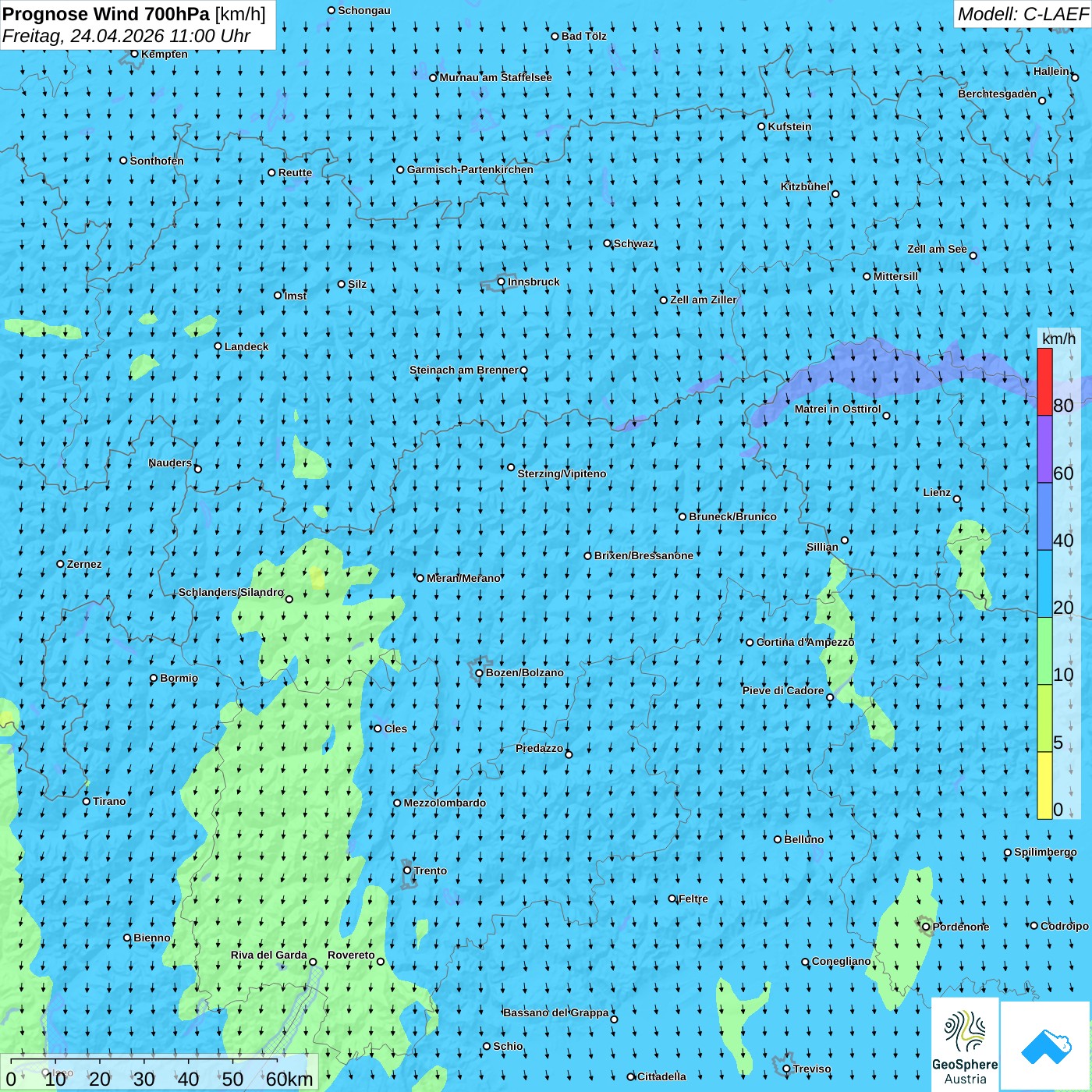This screenshot has height=1092, width=1092.
Task: Click the 'Schio' label
Action: point(508,1046)
